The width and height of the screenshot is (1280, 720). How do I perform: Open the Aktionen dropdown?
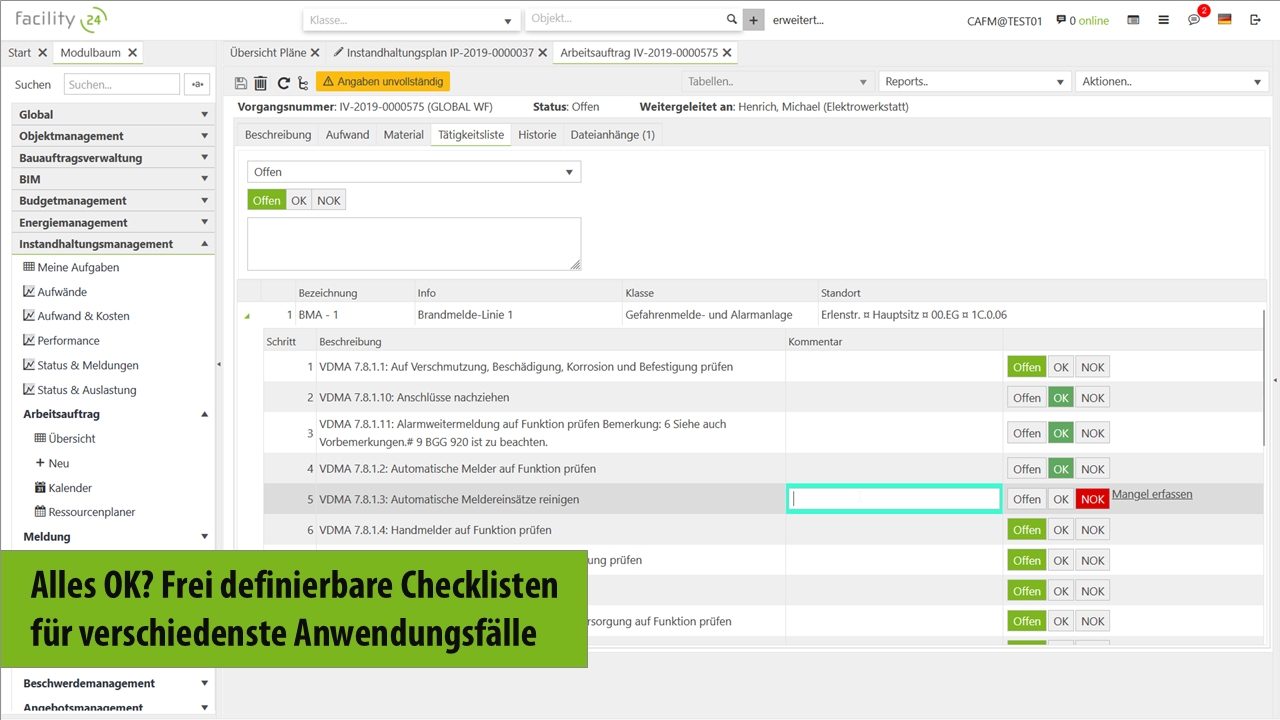coord(1172,82)
